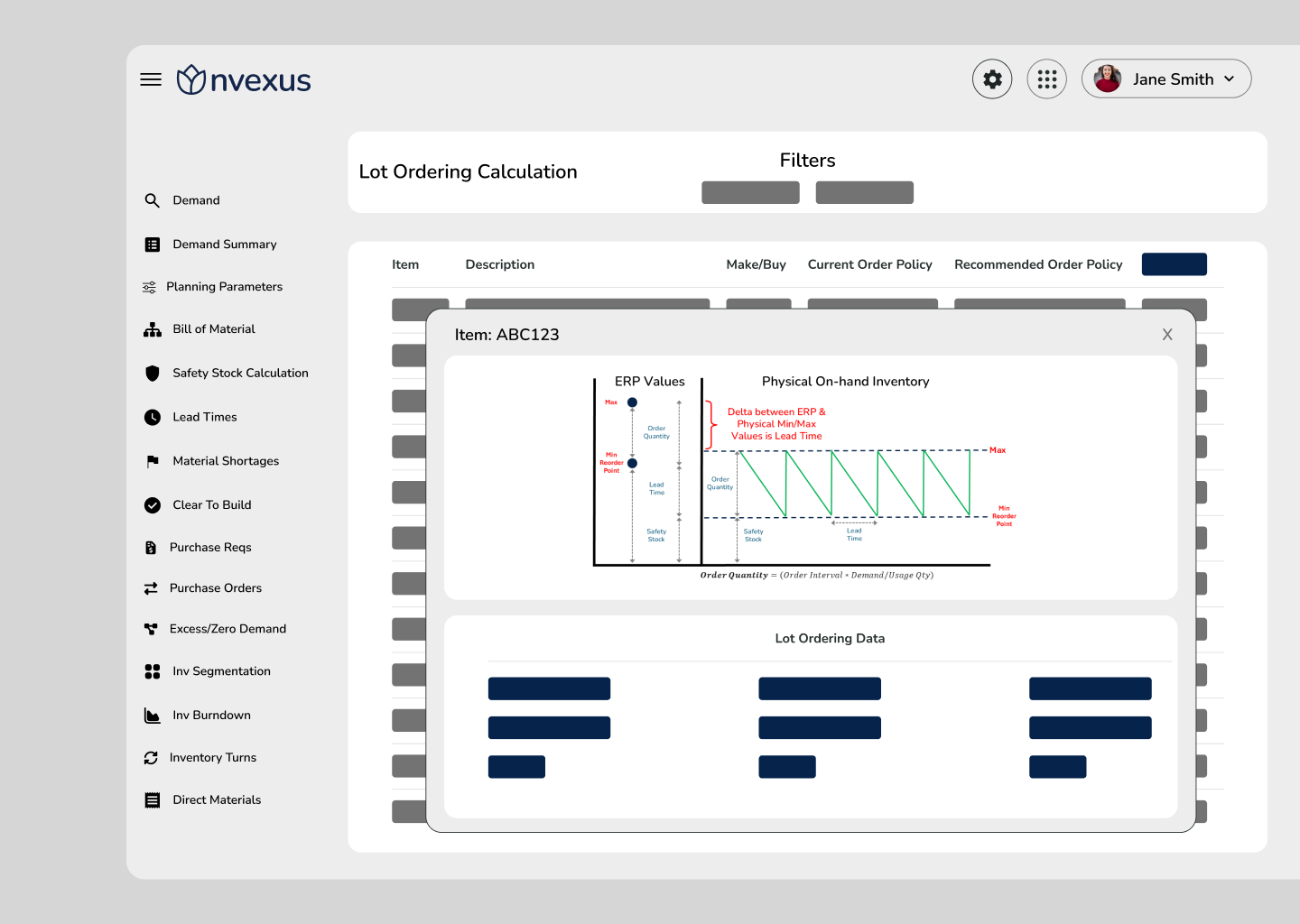Click the ERP Values inventory diagram
Image resolution: width=1300 pixels, height=924 pixels.
point(805,477)
